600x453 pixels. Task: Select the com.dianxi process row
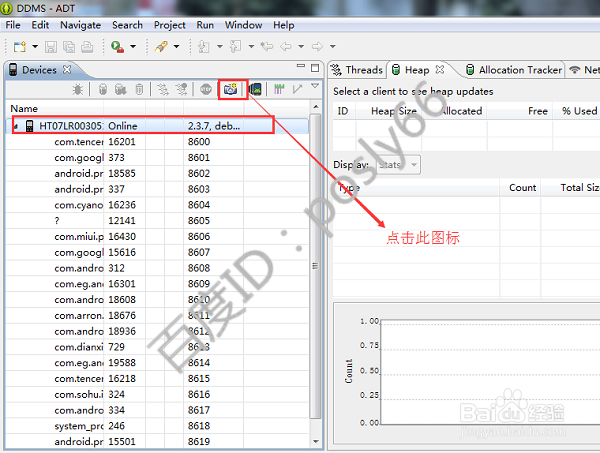(157, 347)
